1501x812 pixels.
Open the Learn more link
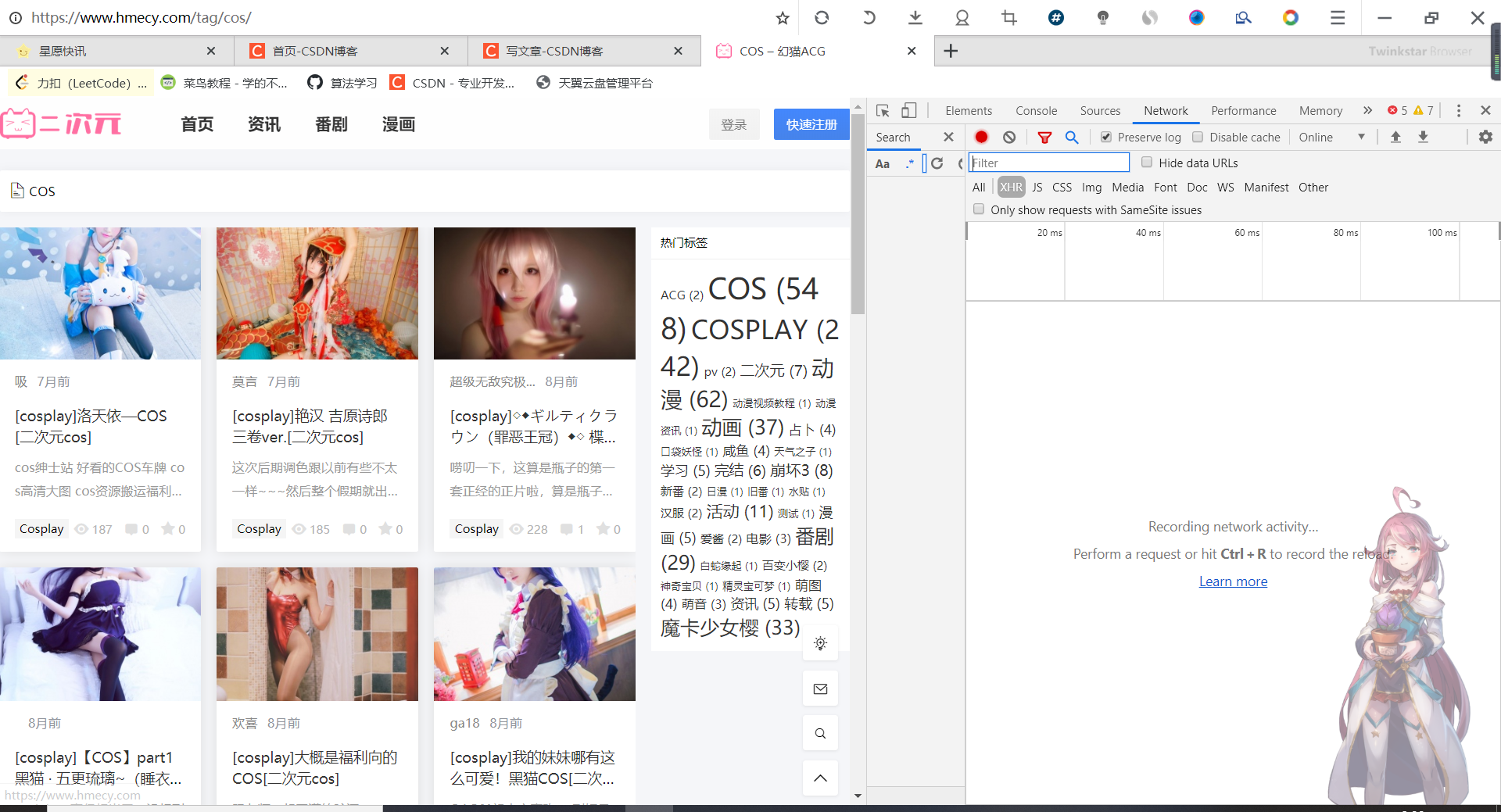[1233, 581]
